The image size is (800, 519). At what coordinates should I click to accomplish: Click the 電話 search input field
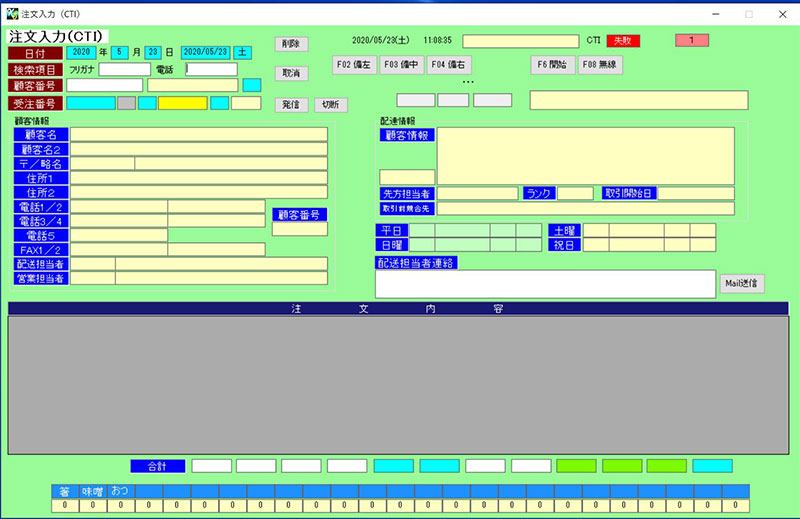click(x=212, y=70)
